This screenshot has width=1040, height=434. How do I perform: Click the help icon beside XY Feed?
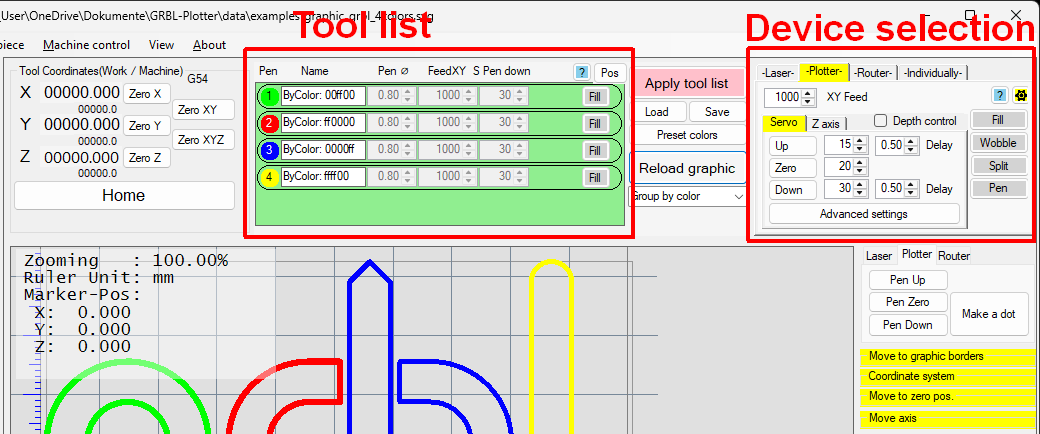(x=998, y=96)
